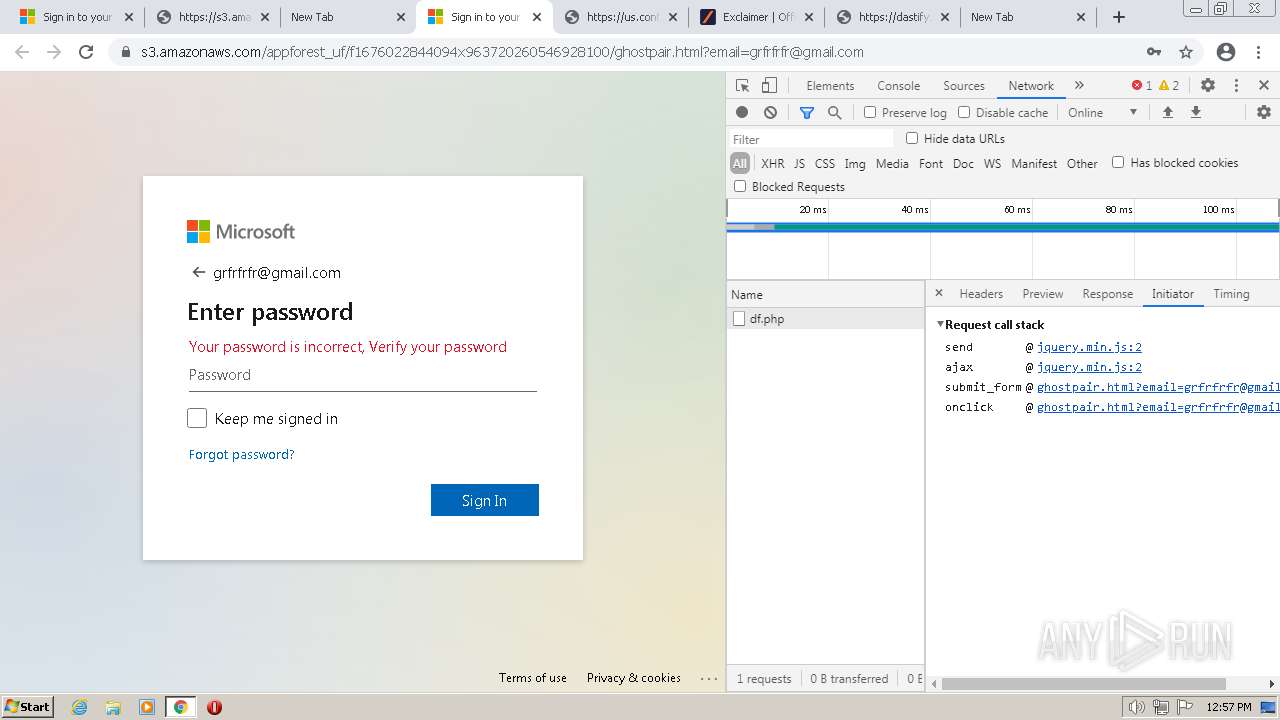Click Forgot password link
The width and height of the screenshot is (1280, 720).
[x=241, y=454]
